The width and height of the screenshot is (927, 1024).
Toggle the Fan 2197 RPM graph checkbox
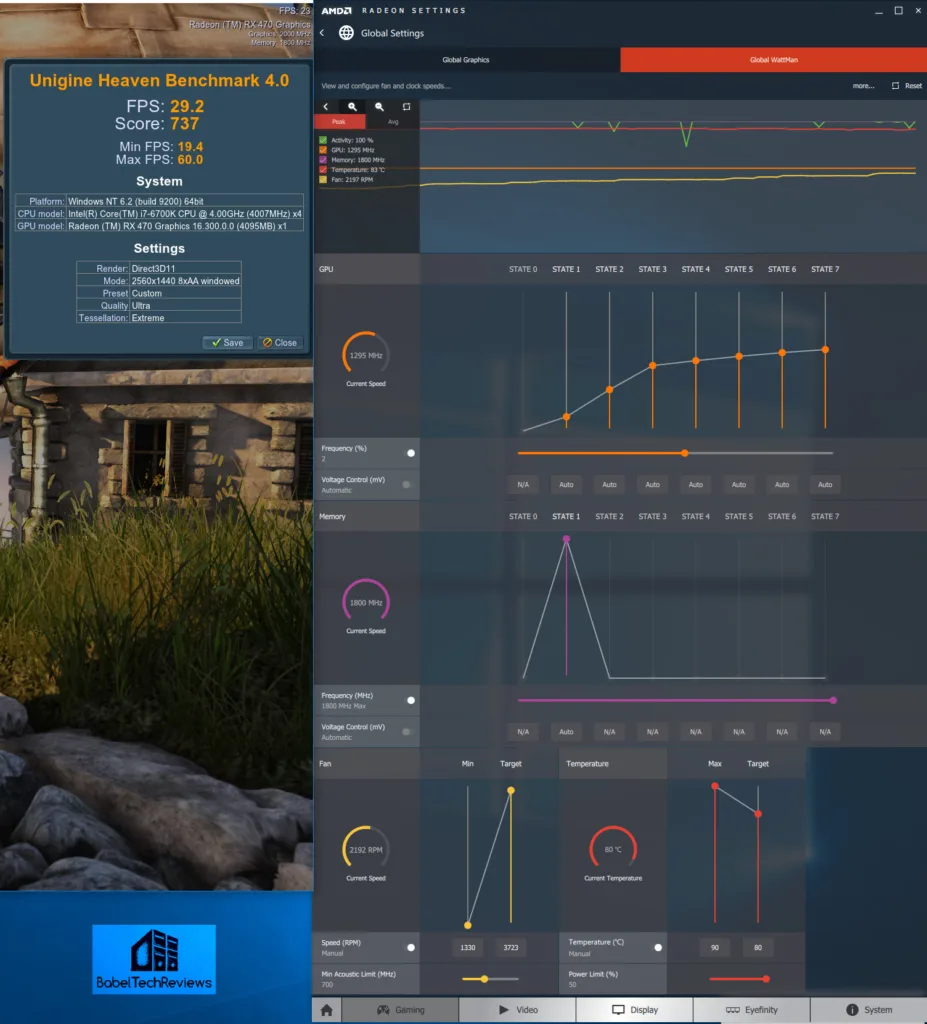pos(323,179)
